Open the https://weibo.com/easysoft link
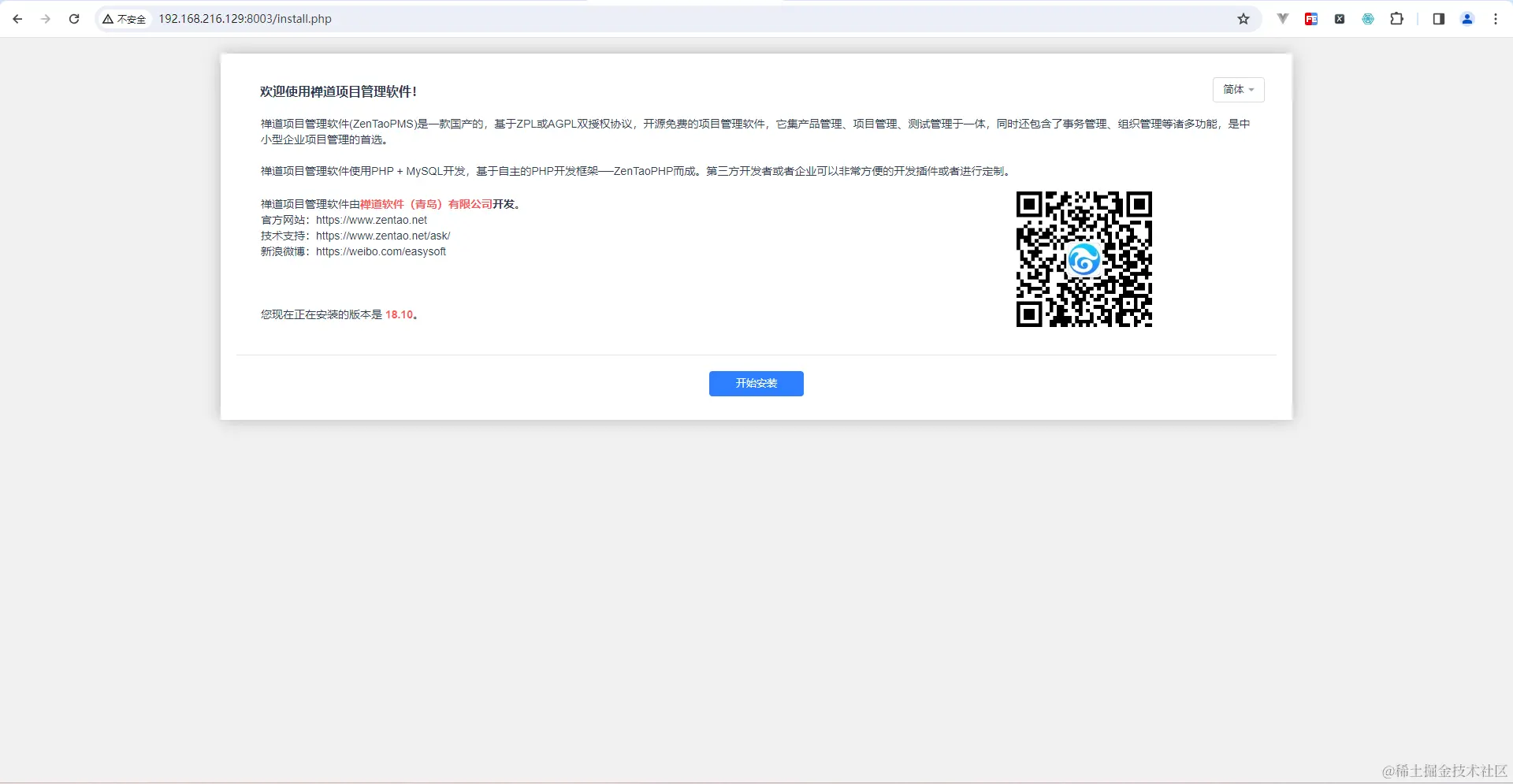The width and height of the screenshot is (1513, 784). pyautogui.click(x=381, y=251)
